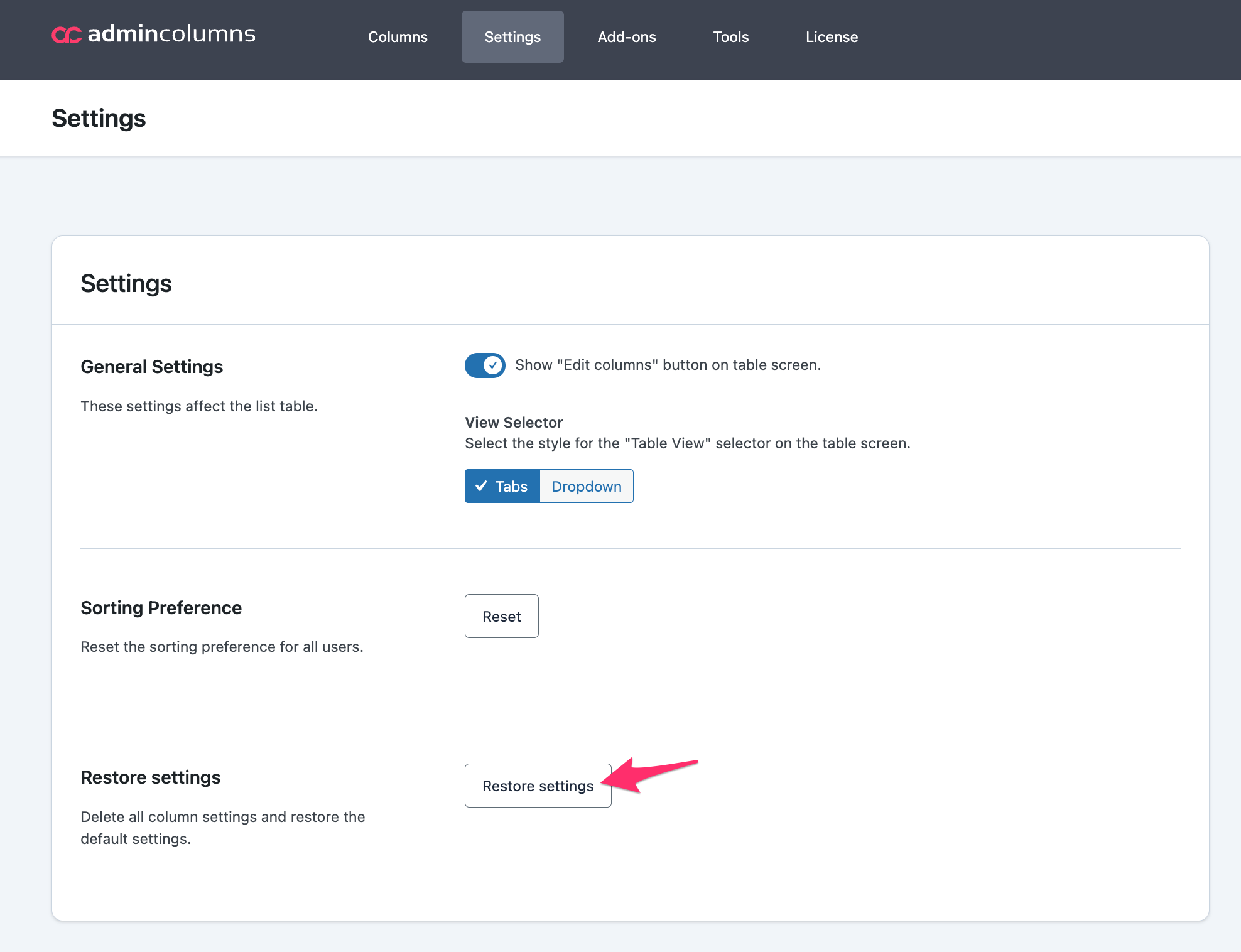Choose Dropdown as the view selector style
Image resolution: width=1241 pixels, height=952 pixels.
586,486
